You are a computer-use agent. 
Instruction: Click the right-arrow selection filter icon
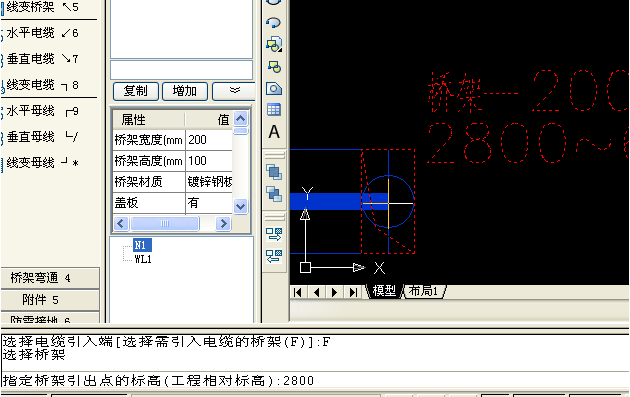pos(274,234)
